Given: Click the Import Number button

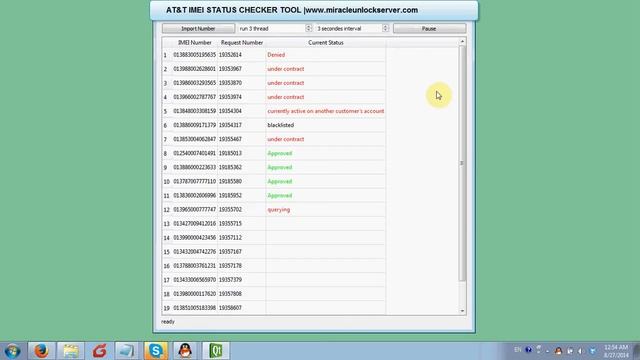Looking at the screenshot, I should point(198,29).
